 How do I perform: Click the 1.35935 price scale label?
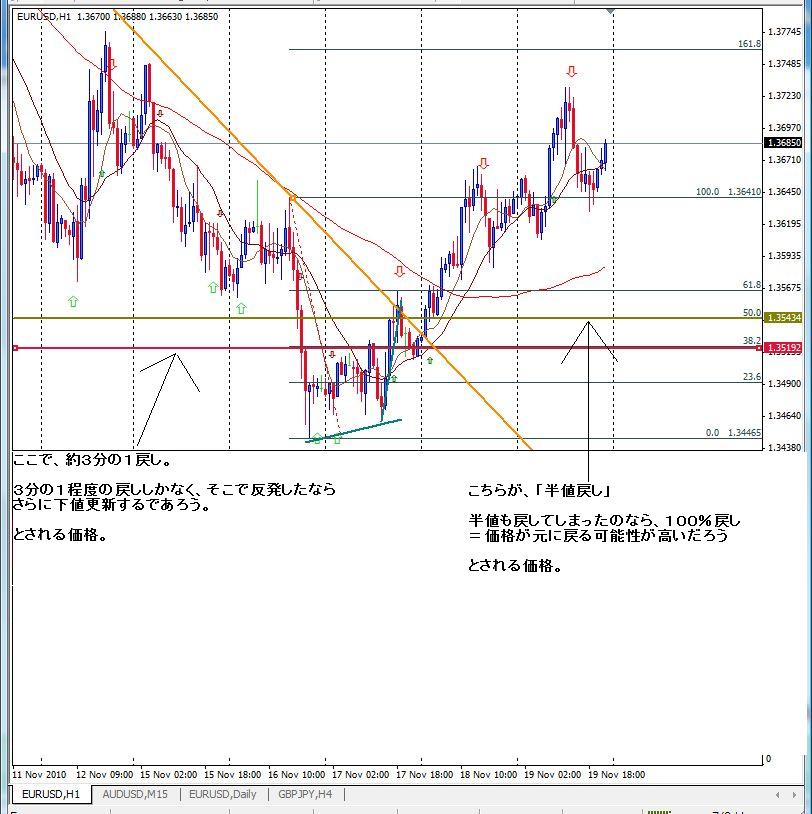coord(784,255)
